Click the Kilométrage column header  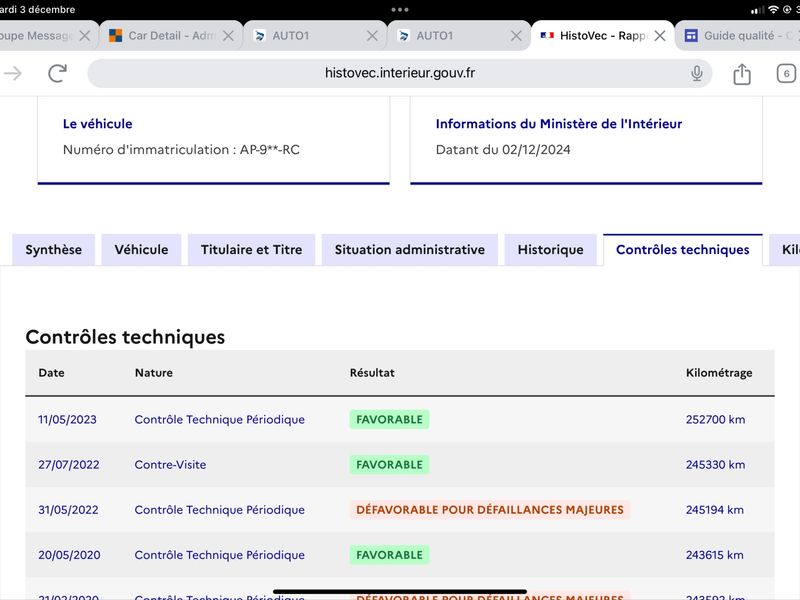point(719,373)
